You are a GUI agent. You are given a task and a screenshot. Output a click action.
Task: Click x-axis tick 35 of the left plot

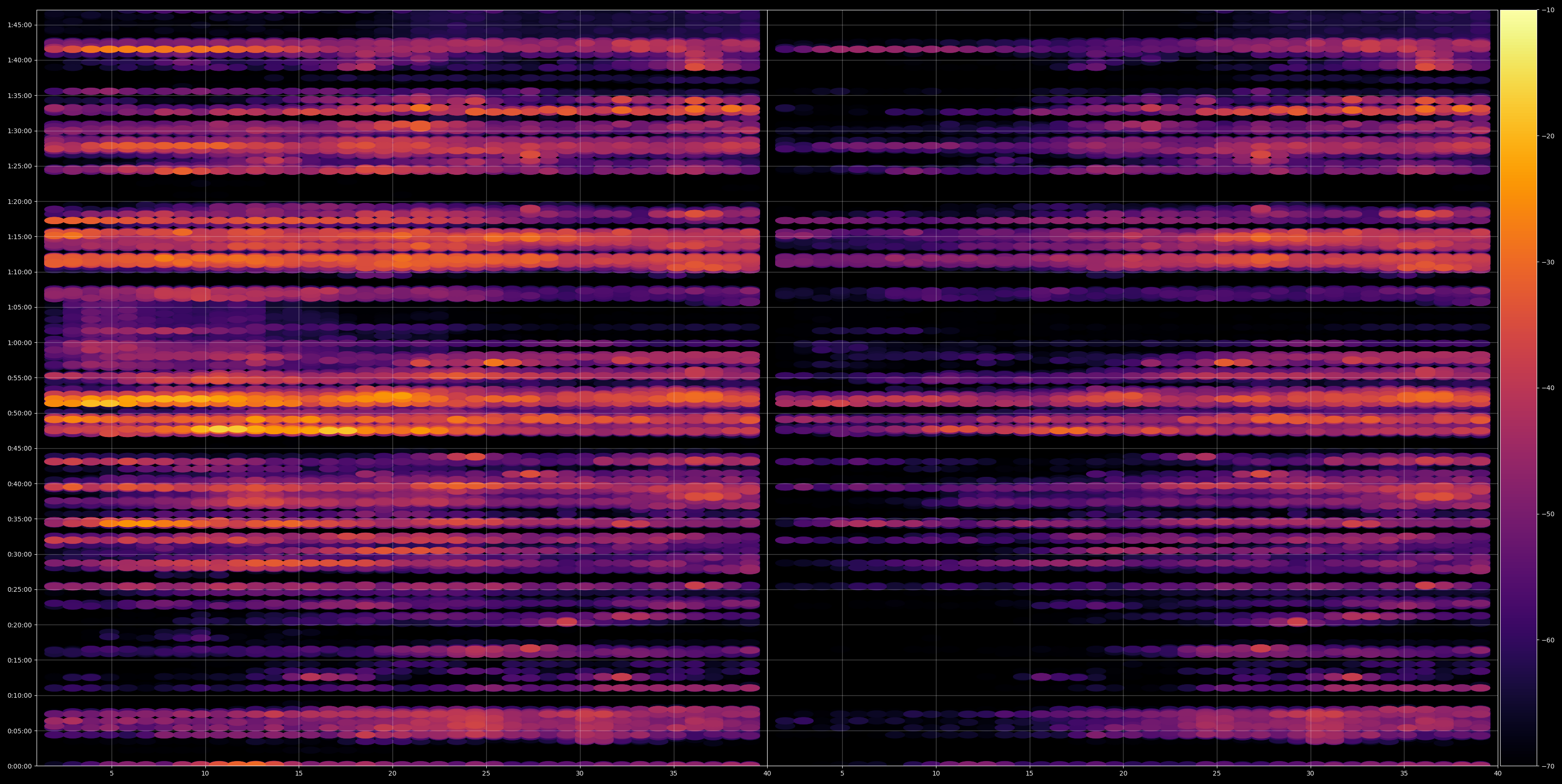click(x=674, y=774)
